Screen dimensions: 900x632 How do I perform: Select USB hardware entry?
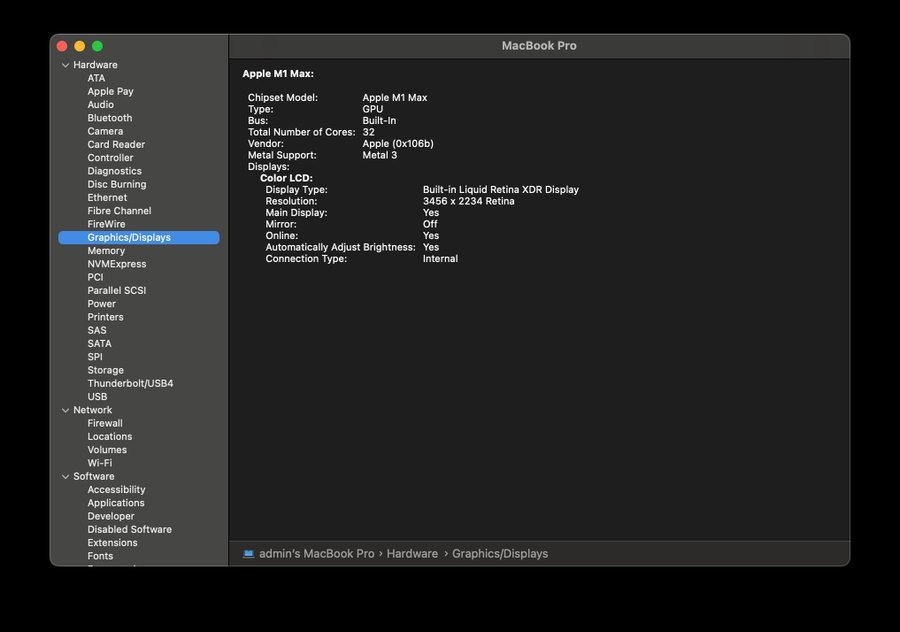97,397
